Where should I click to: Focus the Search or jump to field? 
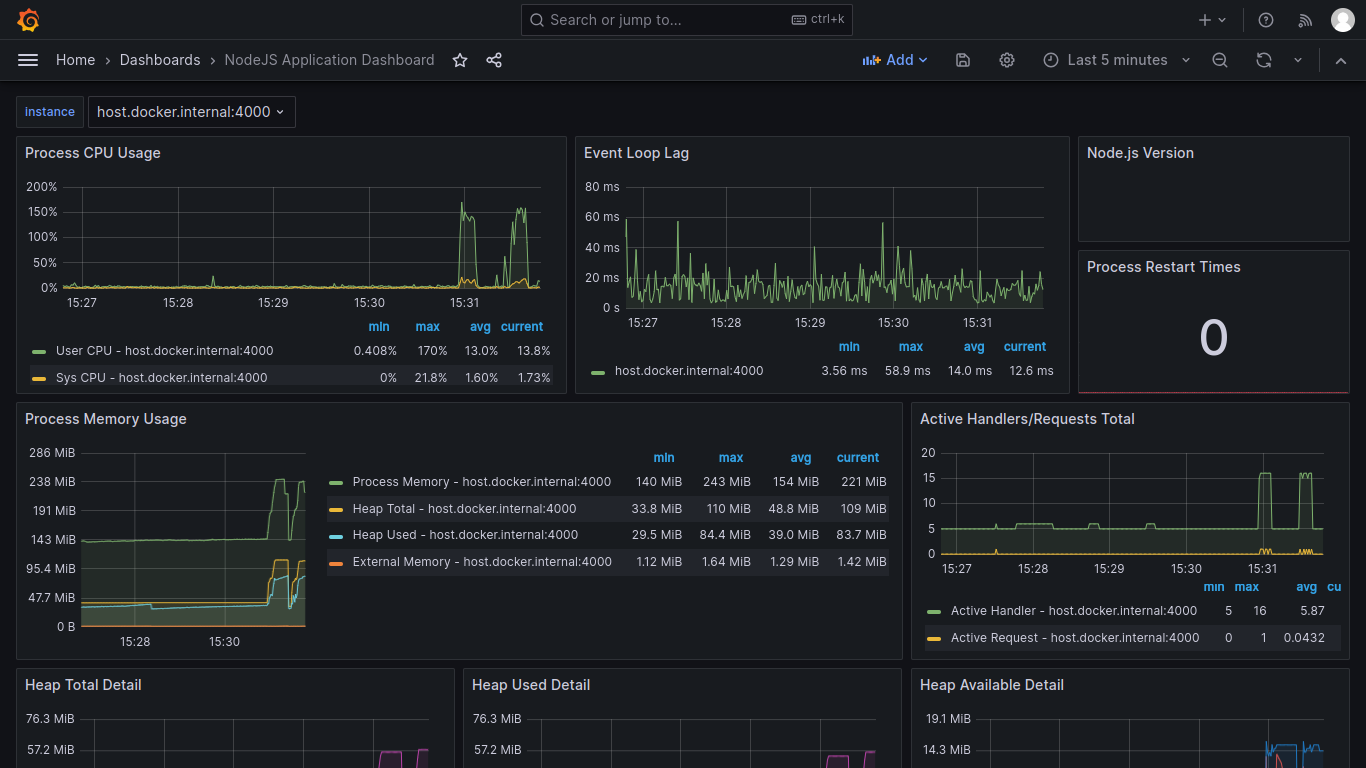687,20
